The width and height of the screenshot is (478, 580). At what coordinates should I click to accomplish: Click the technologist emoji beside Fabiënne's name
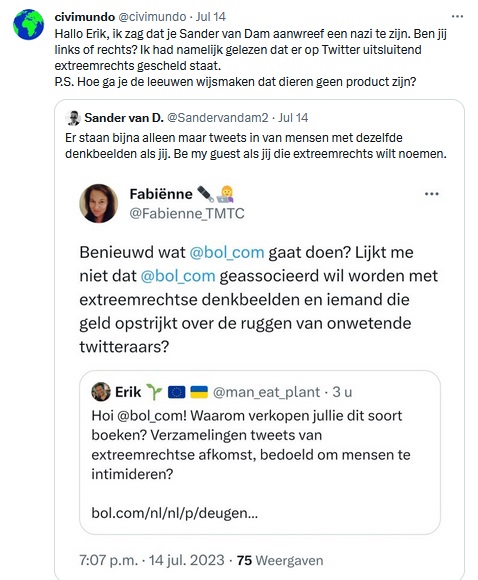(x=226, y=194)
